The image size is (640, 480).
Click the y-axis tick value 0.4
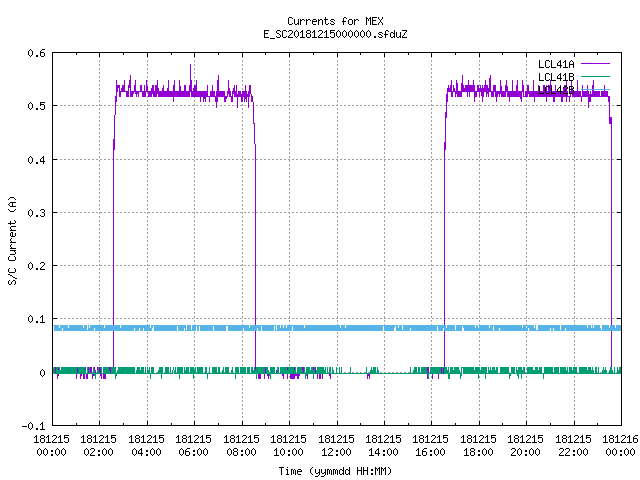[x=36, y=160]
